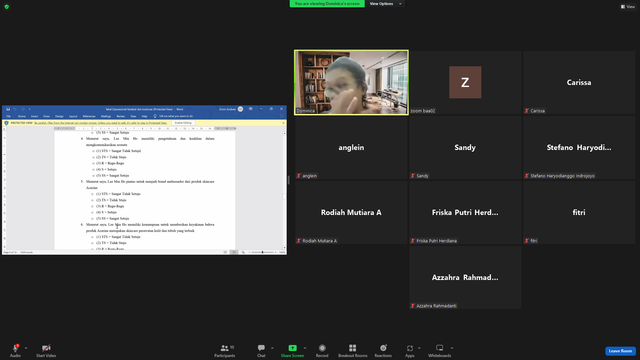Image resolution: width=640 pixels, height=360 pixels.
Task: Select Dominica's video thumbnail
Action: [351, 82]
